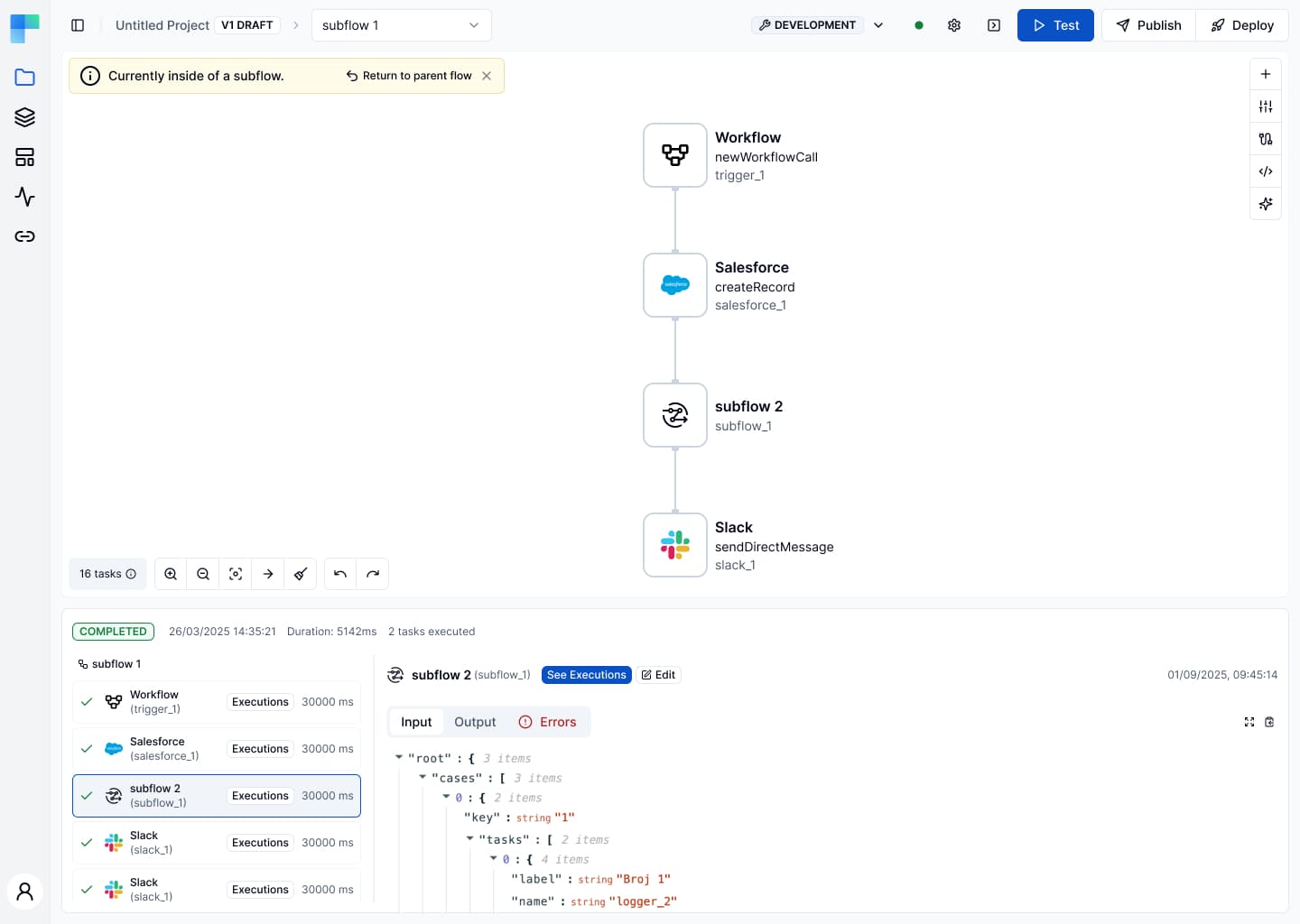Open the connections link icon in sidebar
1300x924 pixels.
pos(24,236)
